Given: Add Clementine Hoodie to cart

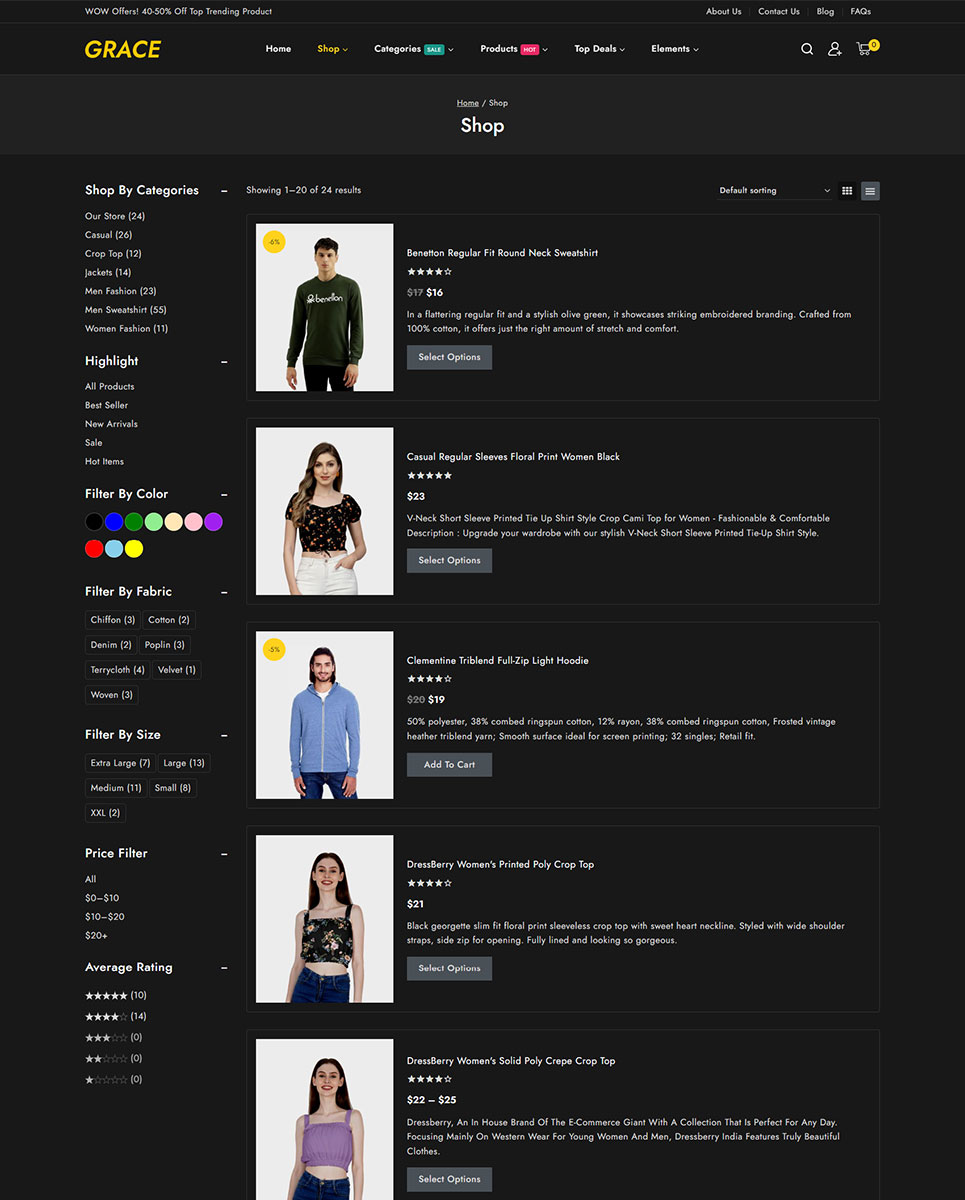Looking at the screenshot, I should (x=449, y=765).
